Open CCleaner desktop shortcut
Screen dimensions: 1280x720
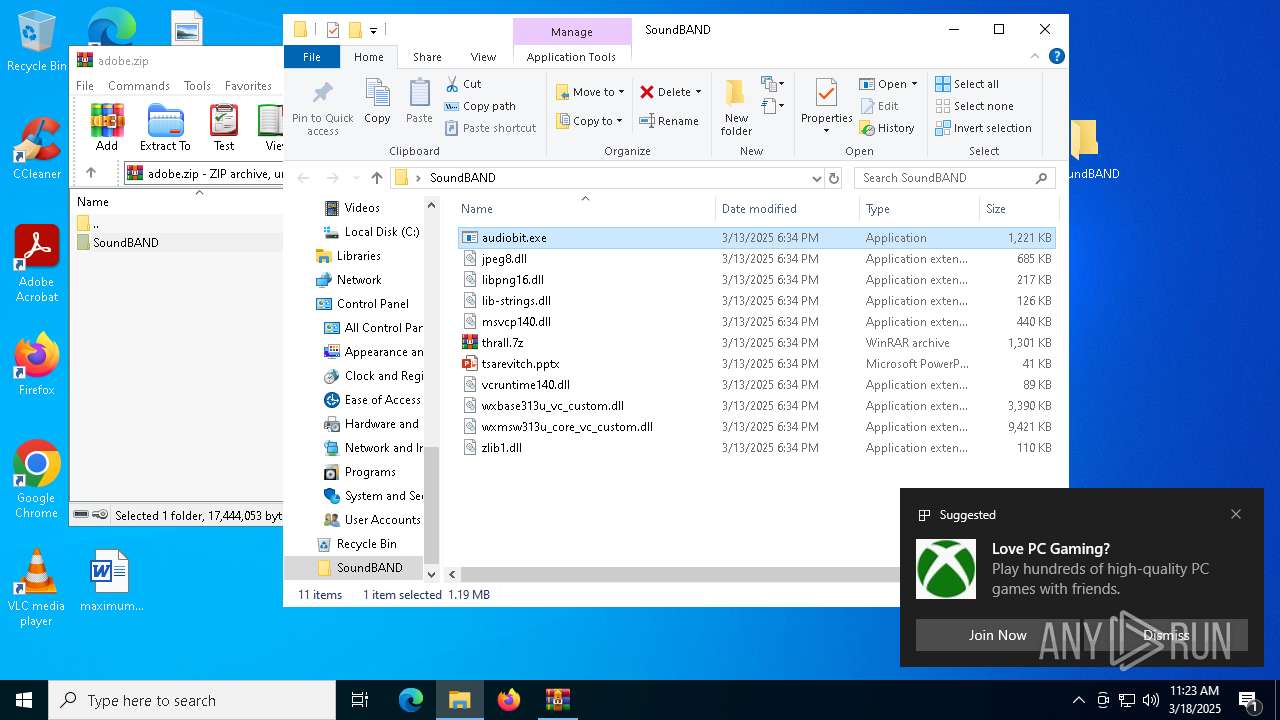tap(36, 148)
